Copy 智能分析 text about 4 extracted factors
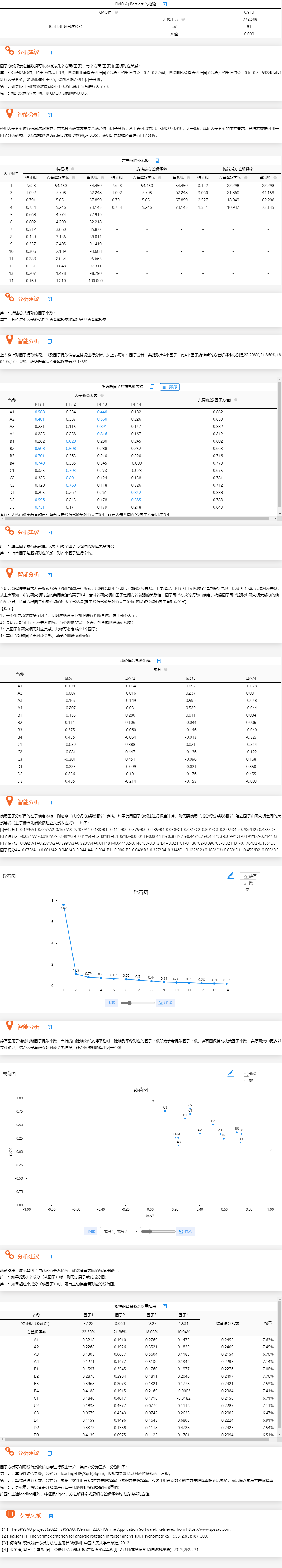 [x=50, y=341]
